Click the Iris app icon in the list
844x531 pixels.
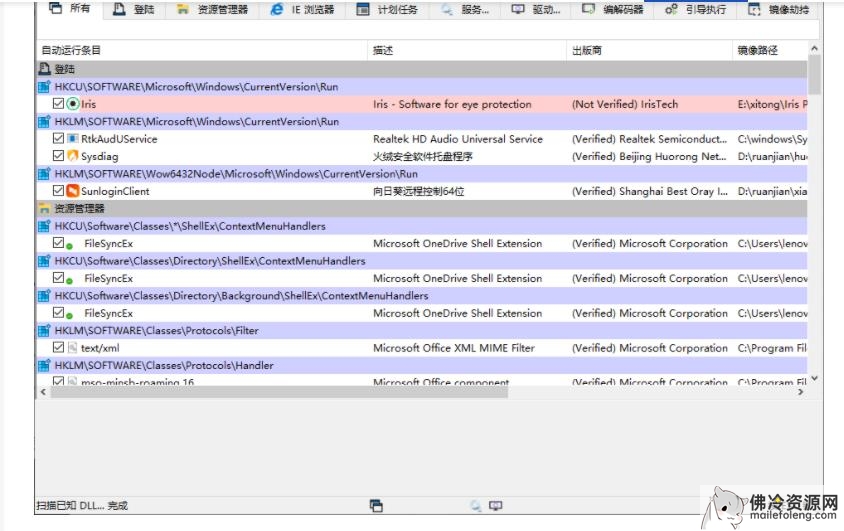[x=74, y=104]
